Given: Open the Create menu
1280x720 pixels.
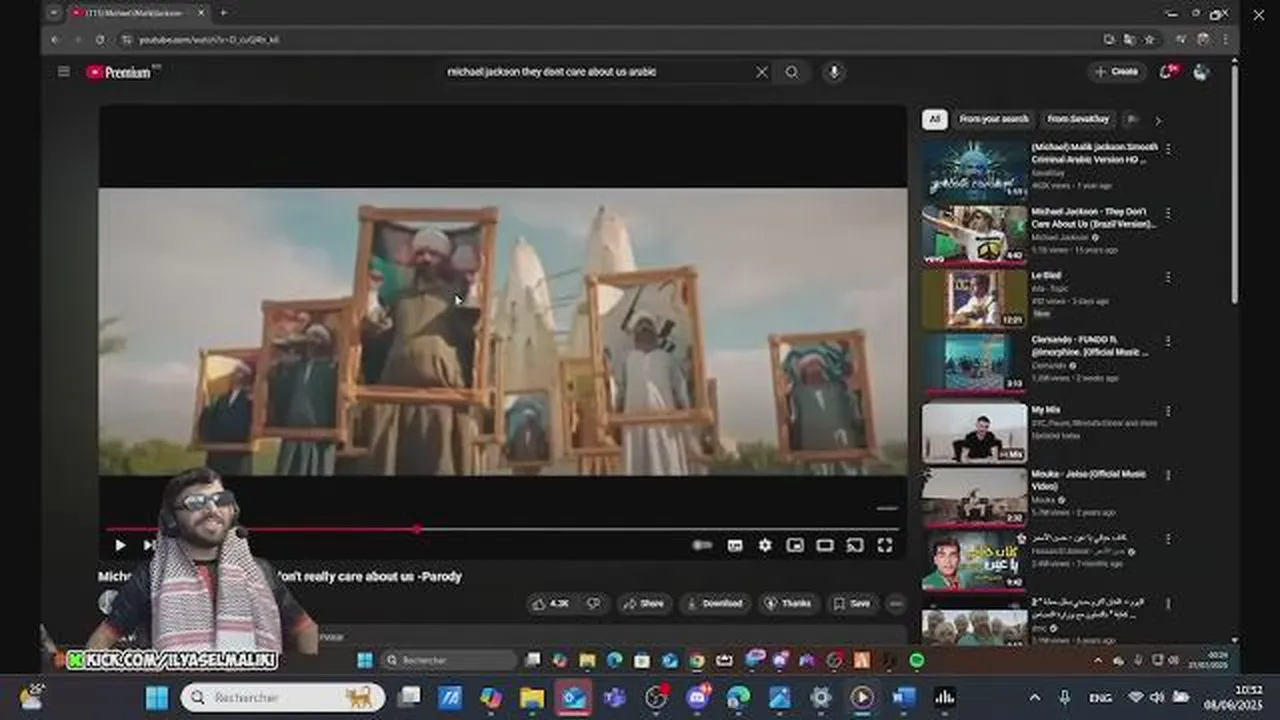Looking at the screenshot, I should 1117,72.
